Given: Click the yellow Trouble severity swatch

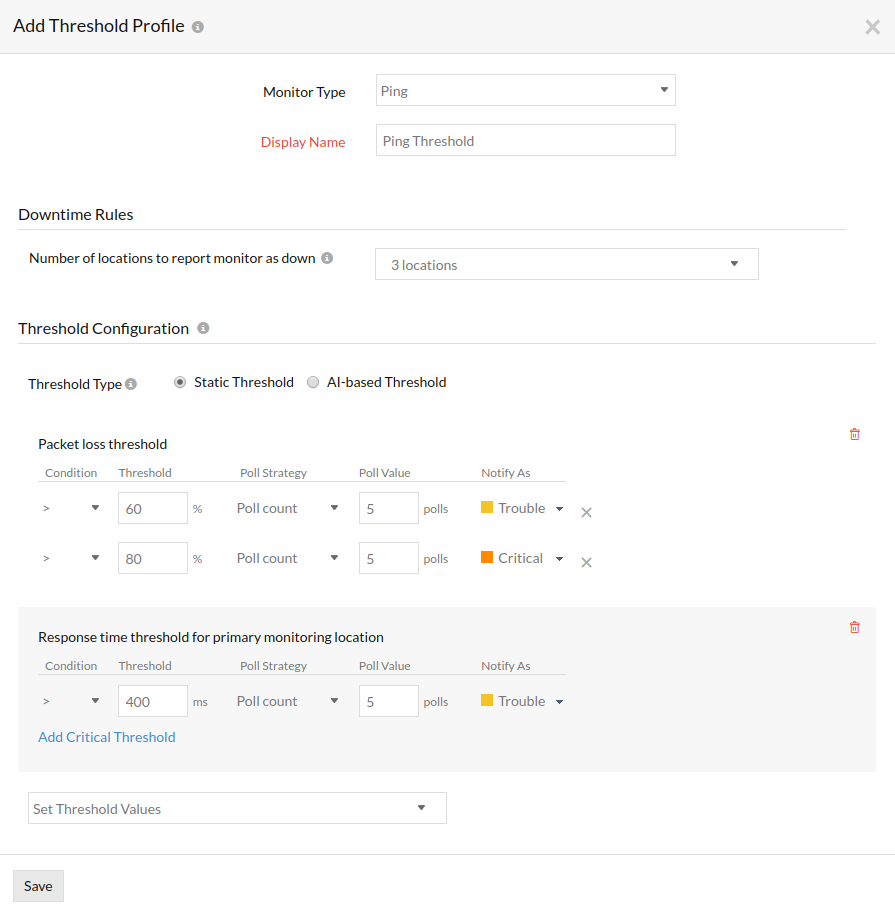Looking at the screenshot, I should (x=489, y=508).
